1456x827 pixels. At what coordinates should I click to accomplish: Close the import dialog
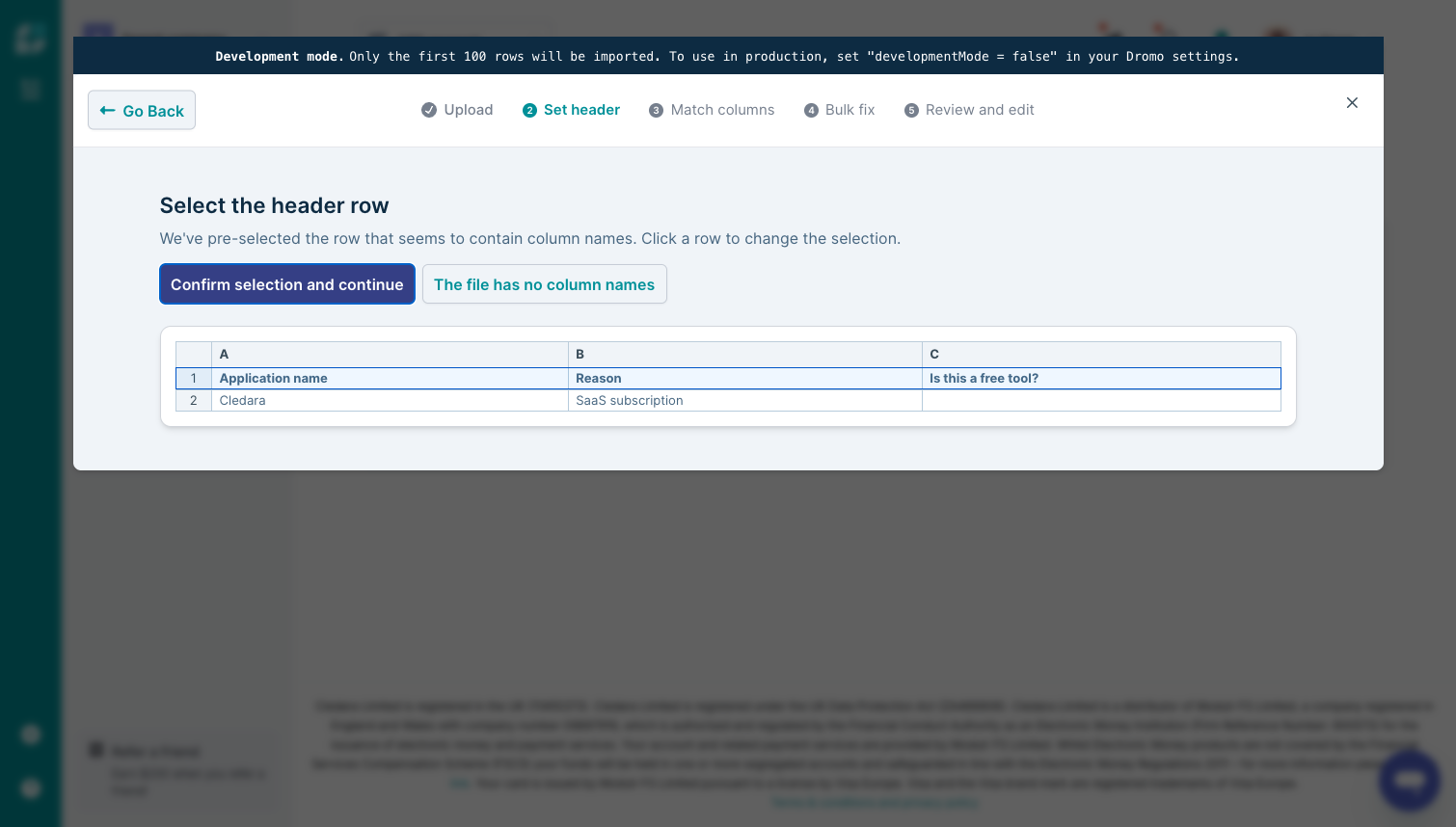[1352, 103]
